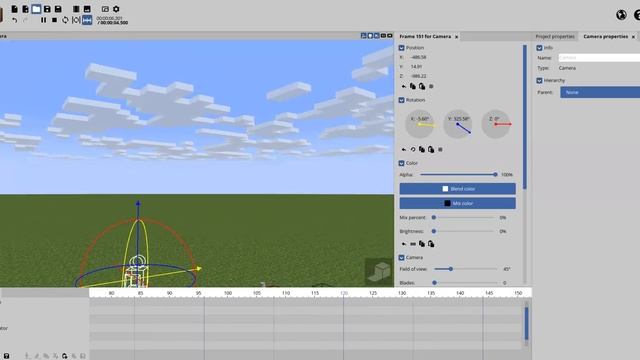
Task: Click the film strip export movie icon
Action: (76, 9)
